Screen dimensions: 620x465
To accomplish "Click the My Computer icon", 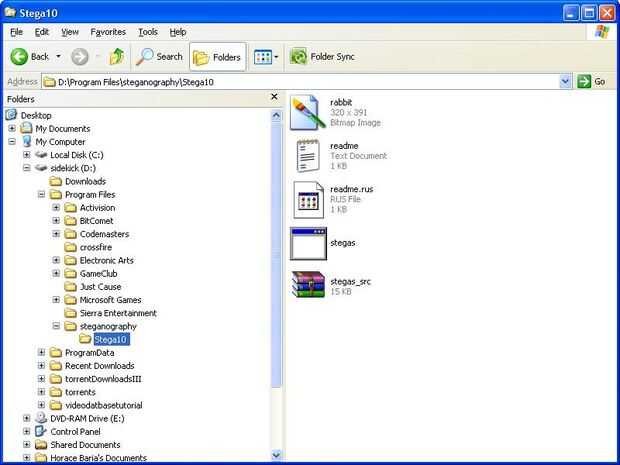I will (x=26, y=142).
